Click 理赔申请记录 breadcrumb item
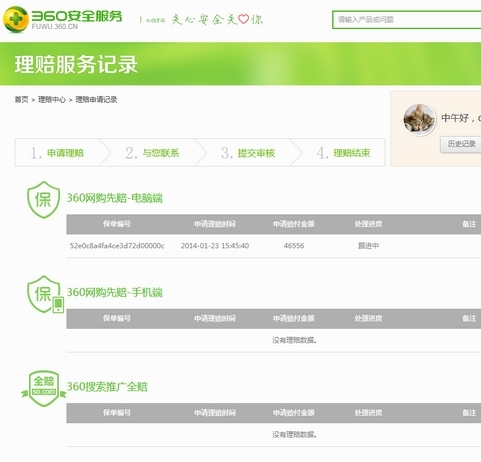 pos(96,99)
